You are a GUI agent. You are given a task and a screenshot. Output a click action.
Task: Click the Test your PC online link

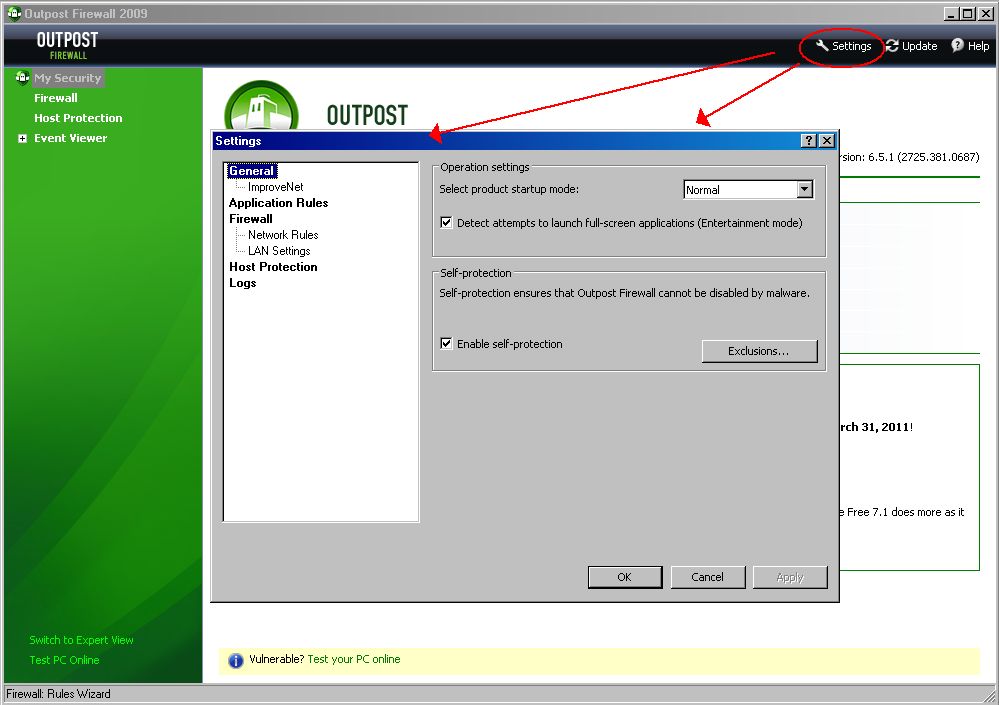point(354,659)
